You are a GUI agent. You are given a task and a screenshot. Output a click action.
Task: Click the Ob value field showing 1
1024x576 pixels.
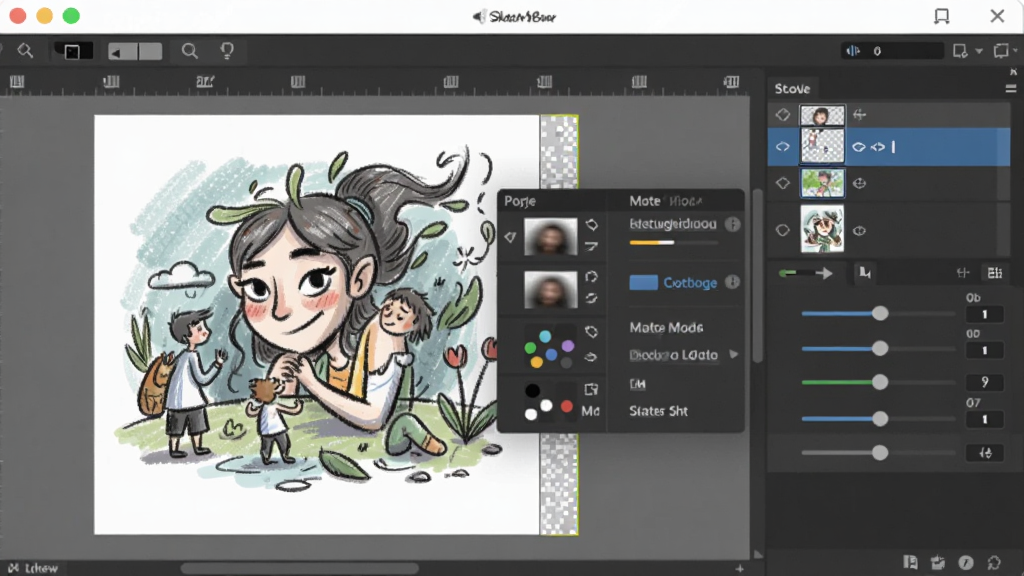point(984,315)
